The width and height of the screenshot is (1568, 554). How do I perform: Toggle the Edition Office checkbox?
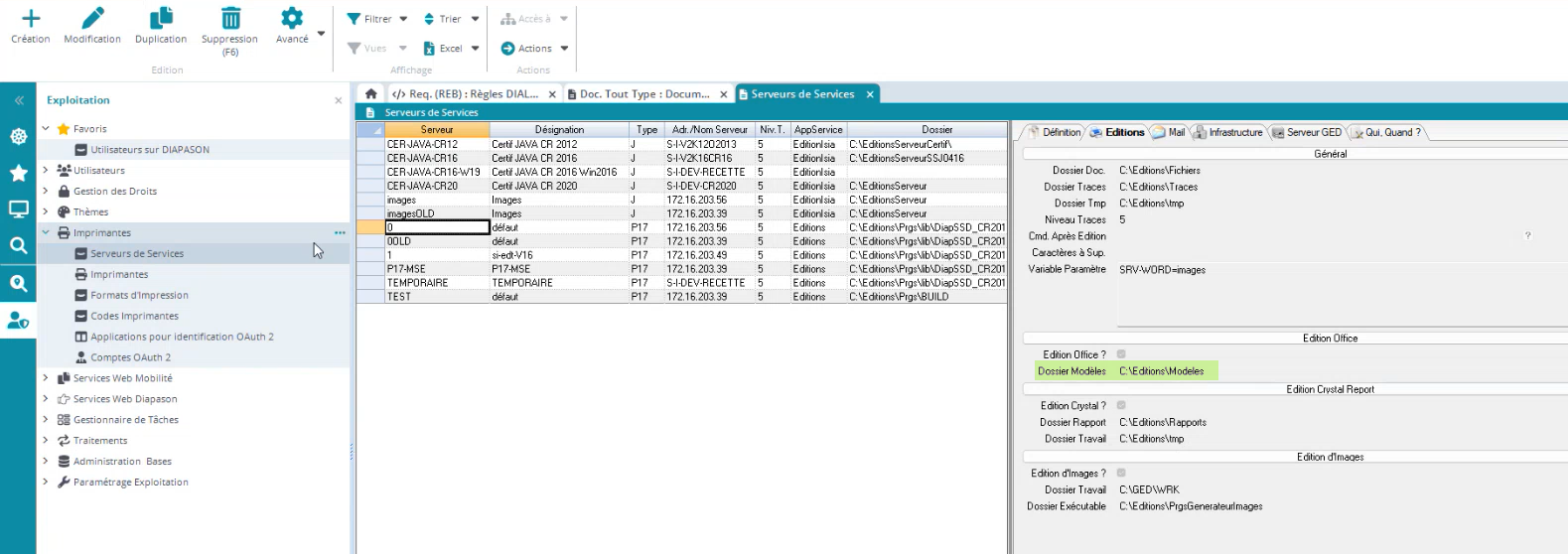pyautogui.click(x=1121, y=354)
